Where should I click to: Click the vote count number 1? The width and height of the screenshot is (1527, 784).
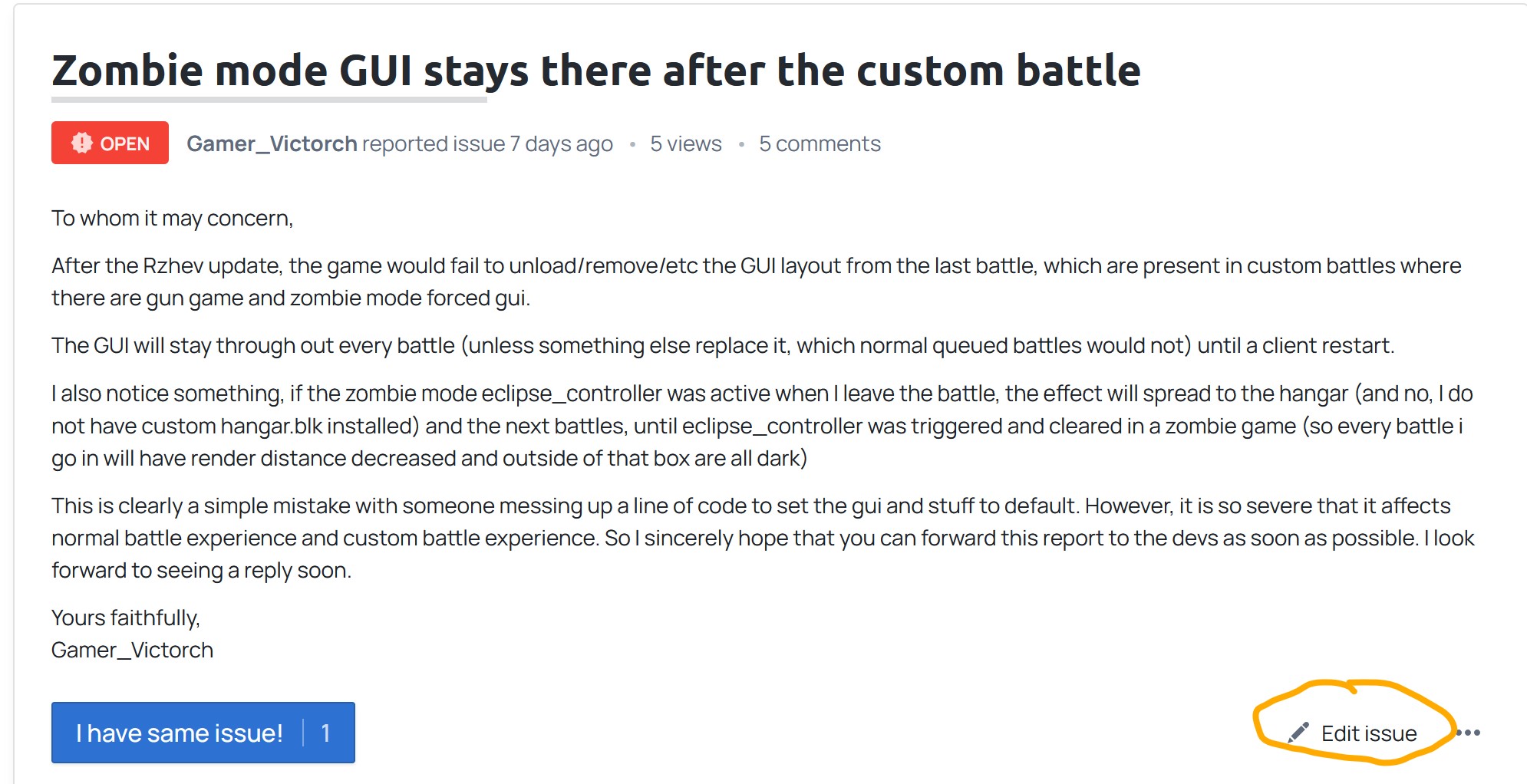coord(326,733)
